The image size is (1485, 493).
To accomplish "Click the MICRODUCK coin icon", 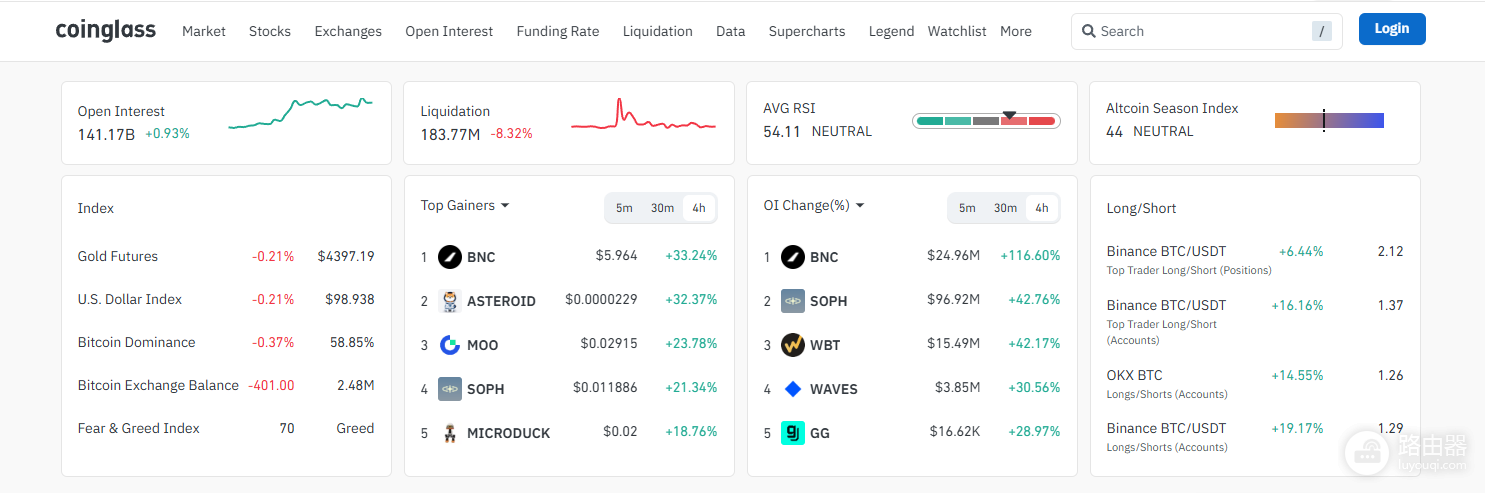I will [450, 433].
